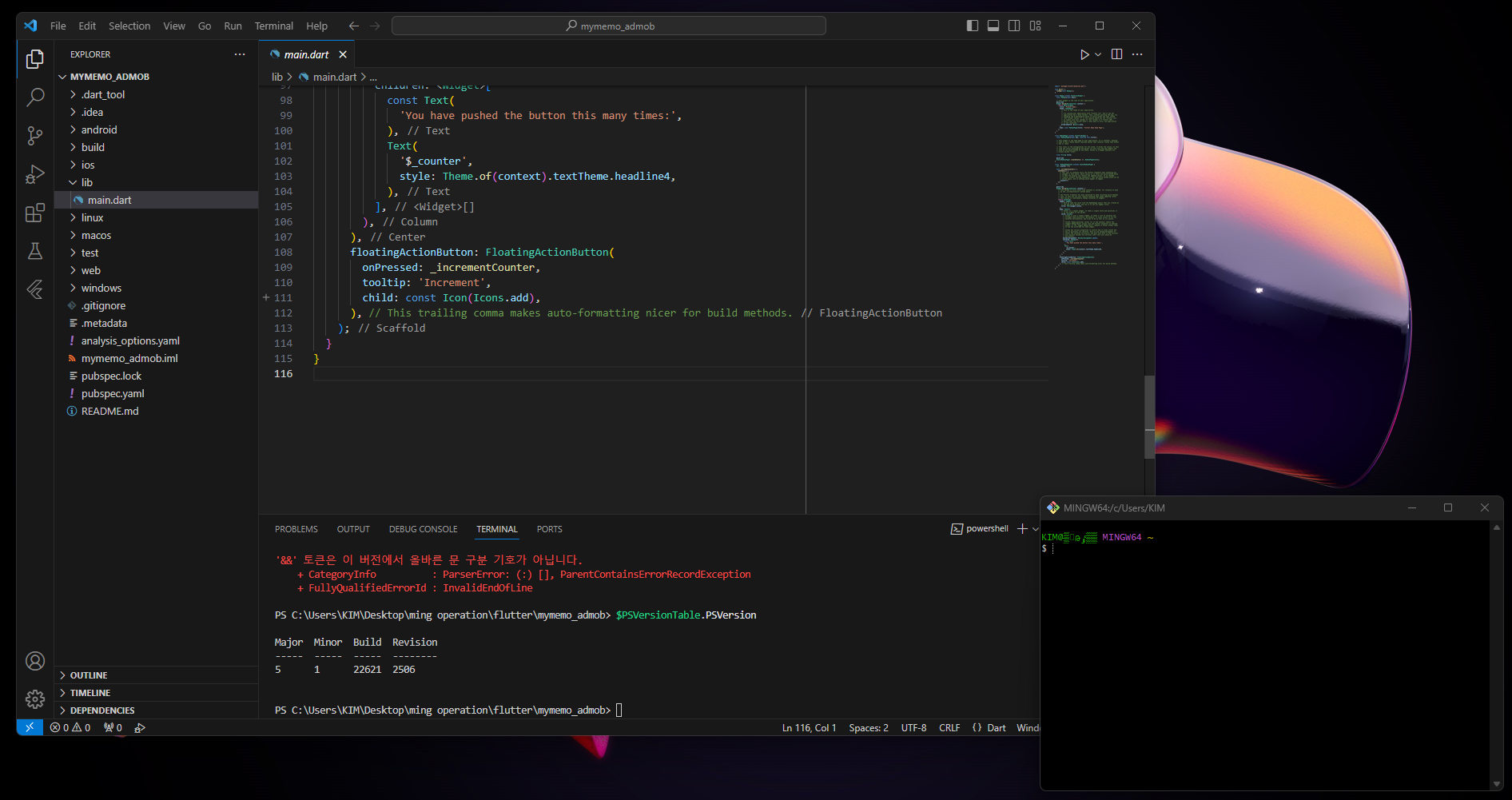Open the editor's More Actions menu
Image resolution: width=1512 pixels, height=800 pixels.
click(1137, 54)
